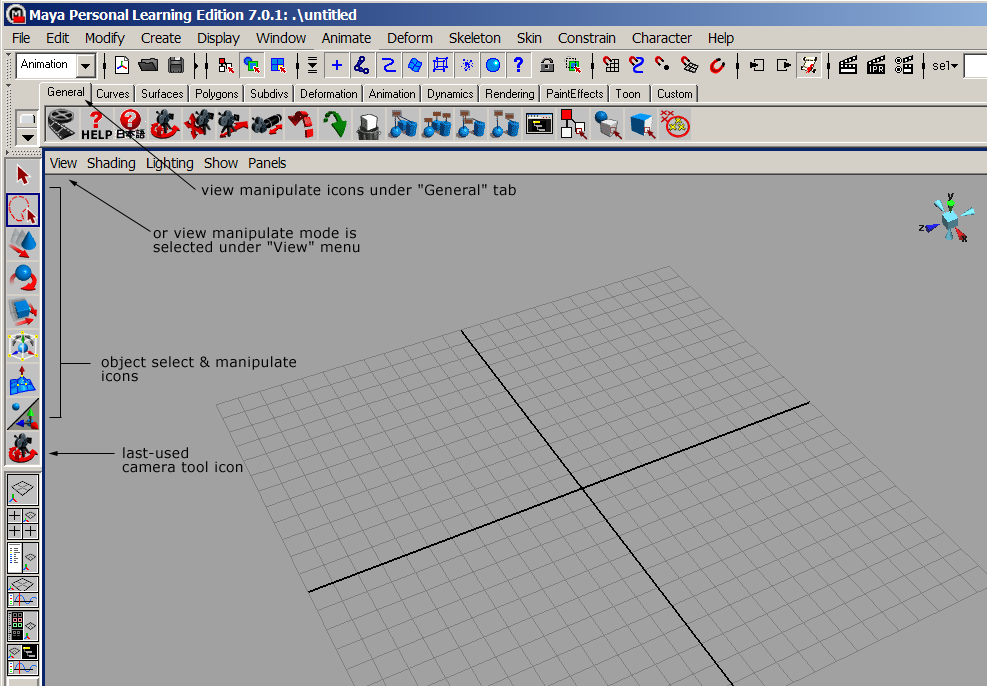
Task: Switch to the PaintEffects shelf tab
Action: [x=573, y=93]
